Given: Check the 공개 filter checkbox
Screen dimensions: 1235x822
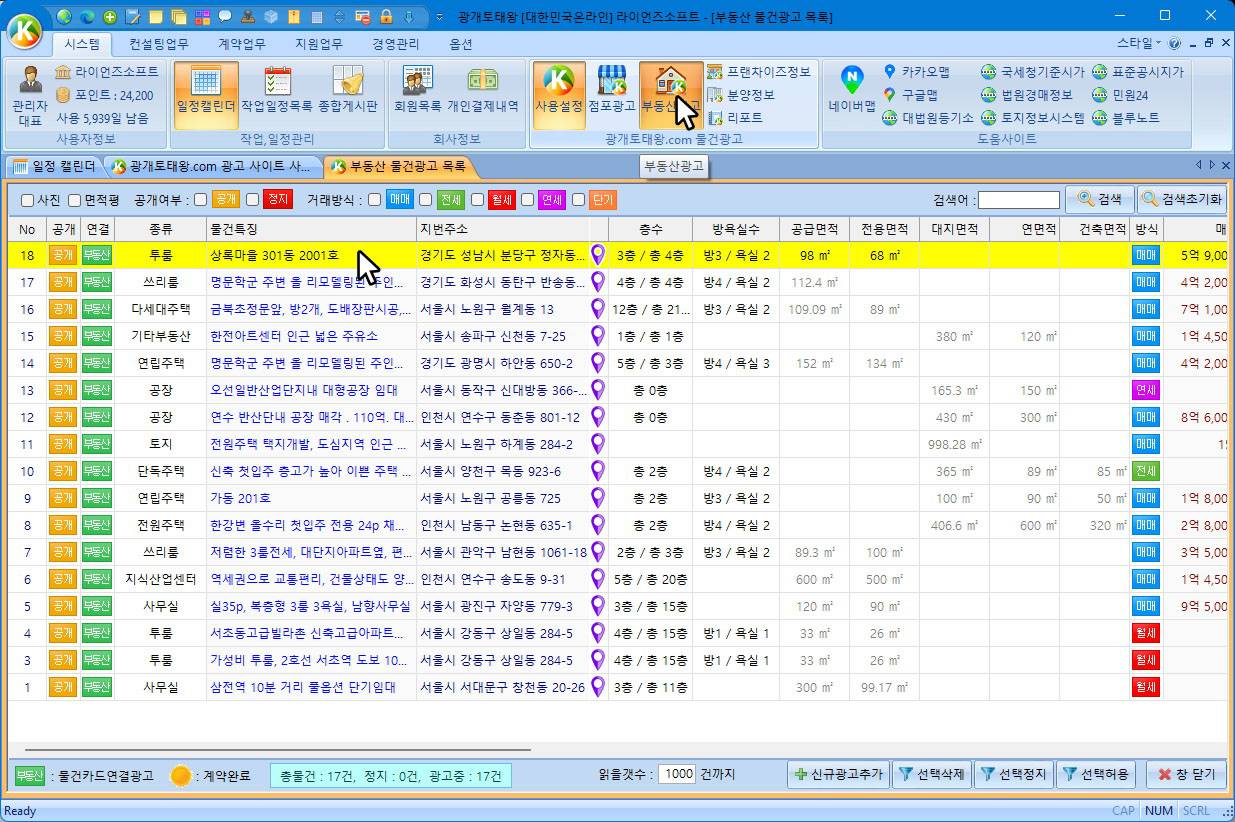Looking at the screenshot, I should click(201, 200).
